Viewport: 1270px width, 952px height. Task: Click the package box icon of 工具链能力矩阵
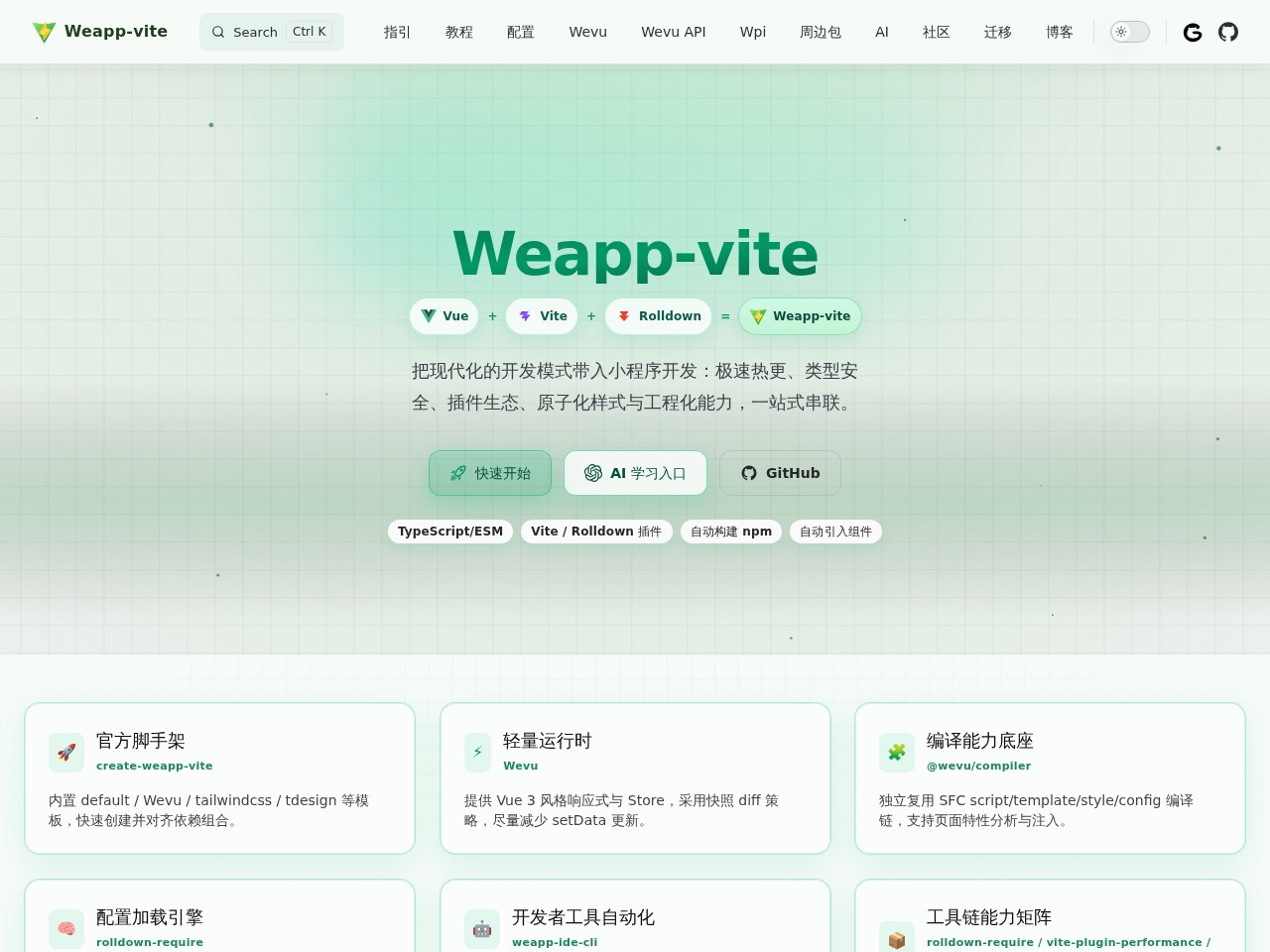coord(897,939)
